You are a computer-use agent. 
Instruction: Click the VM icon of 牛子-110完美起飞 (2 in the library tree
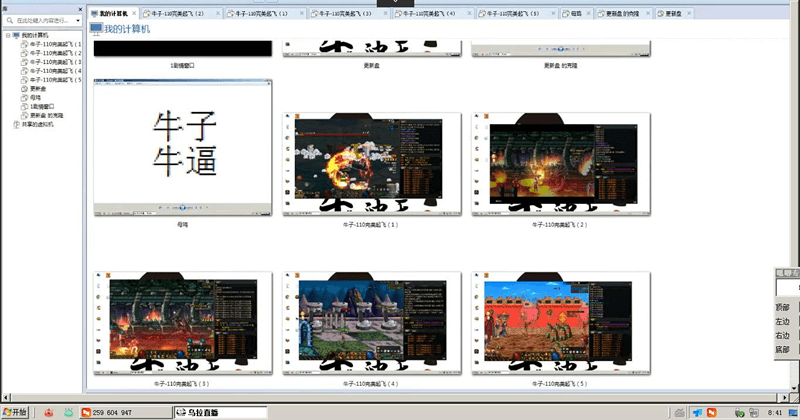click(x=24, y=53)
